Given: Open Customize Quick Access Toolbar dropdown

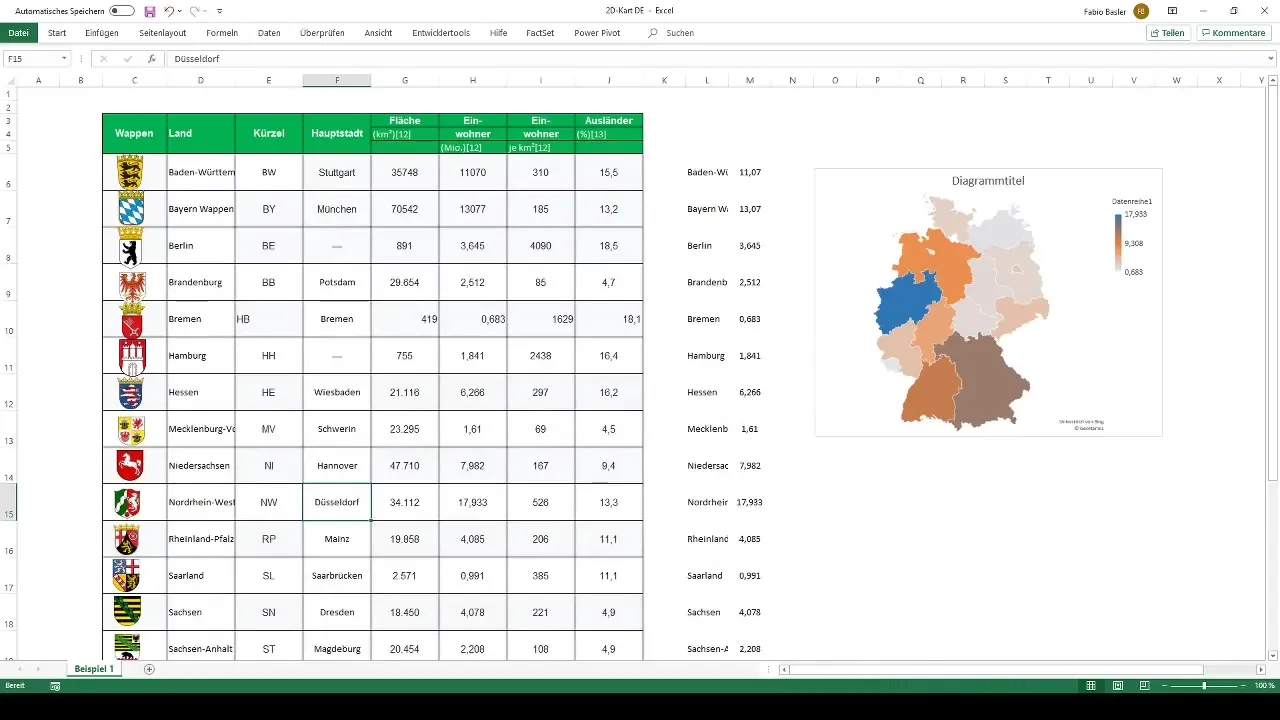Looking at the screenshot, I should [x=220, y=11].
